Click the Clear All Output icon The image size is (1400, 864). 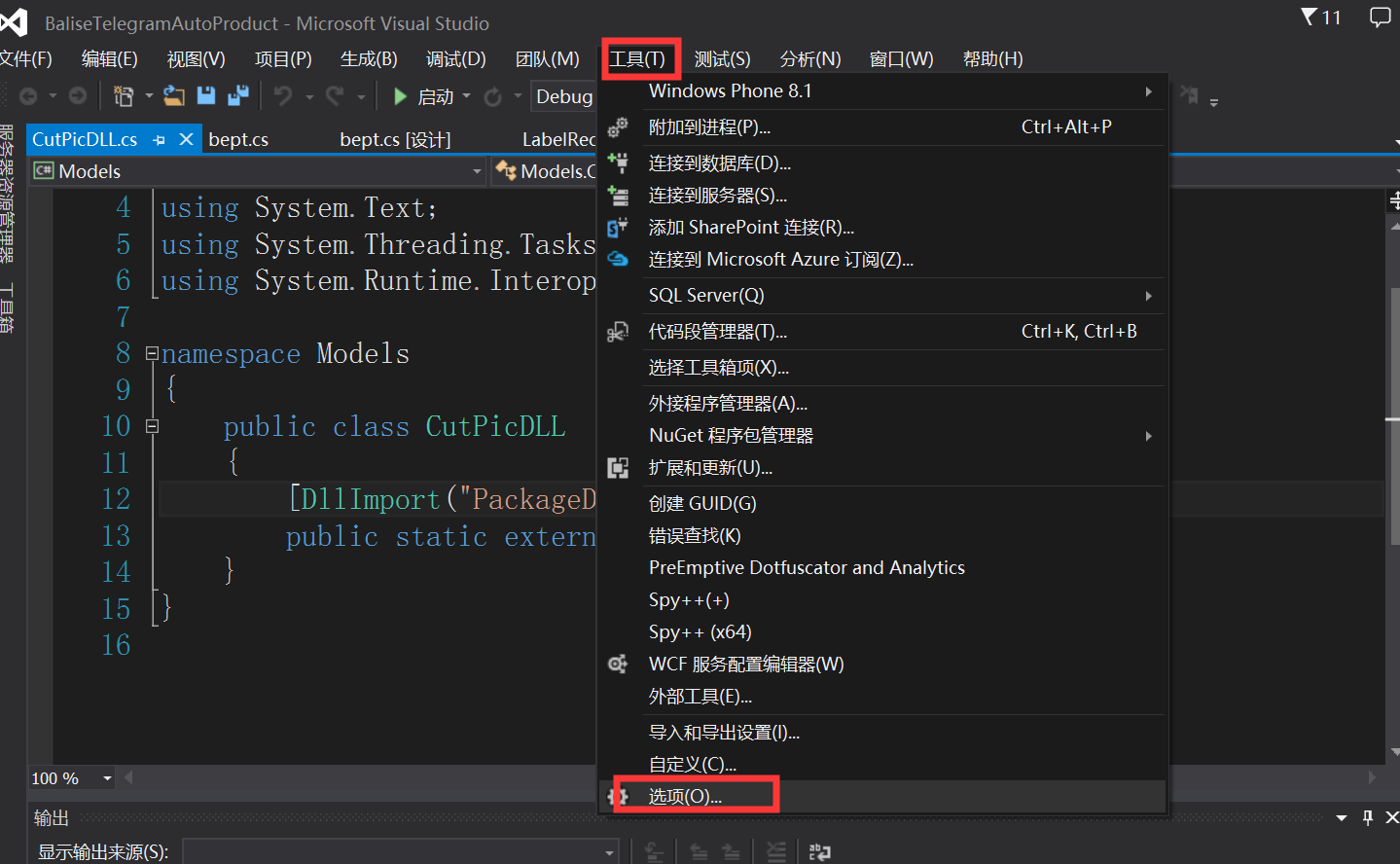tap(777, 849)
